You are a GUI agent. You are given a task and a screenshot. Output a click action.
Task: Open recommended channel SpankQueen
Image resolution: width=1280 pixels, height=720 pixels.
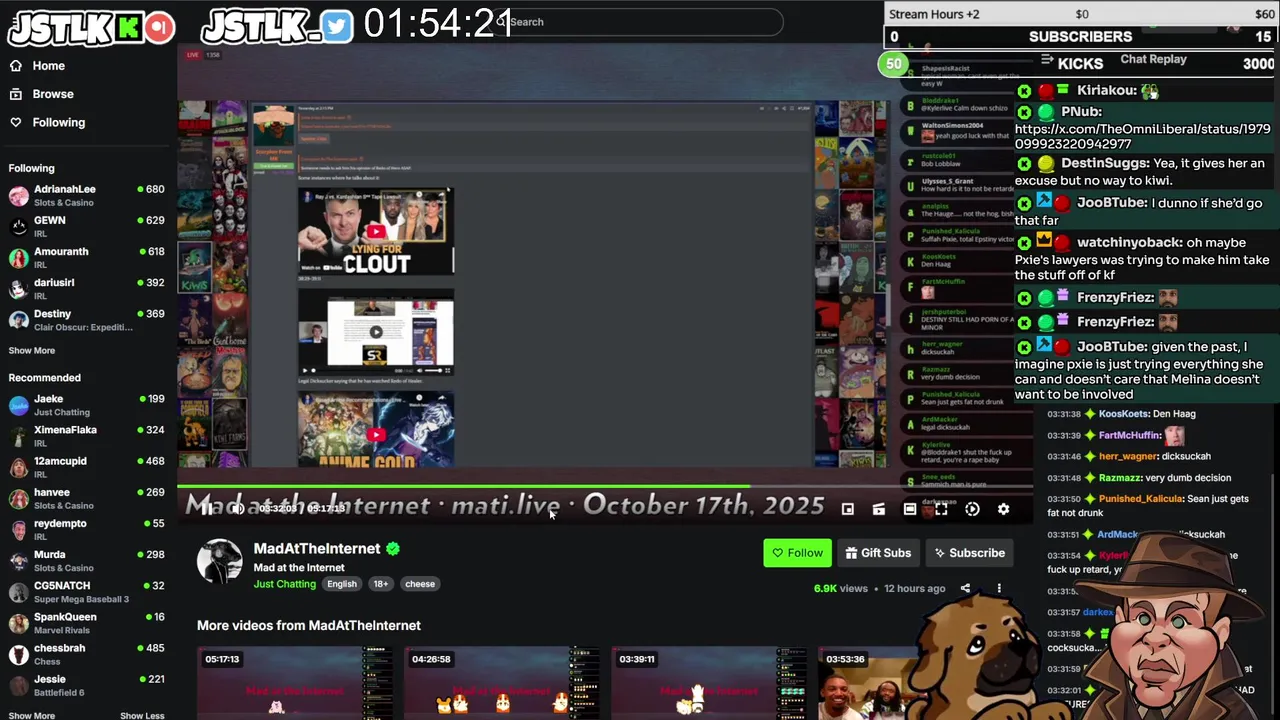click(x=86, y=623)
